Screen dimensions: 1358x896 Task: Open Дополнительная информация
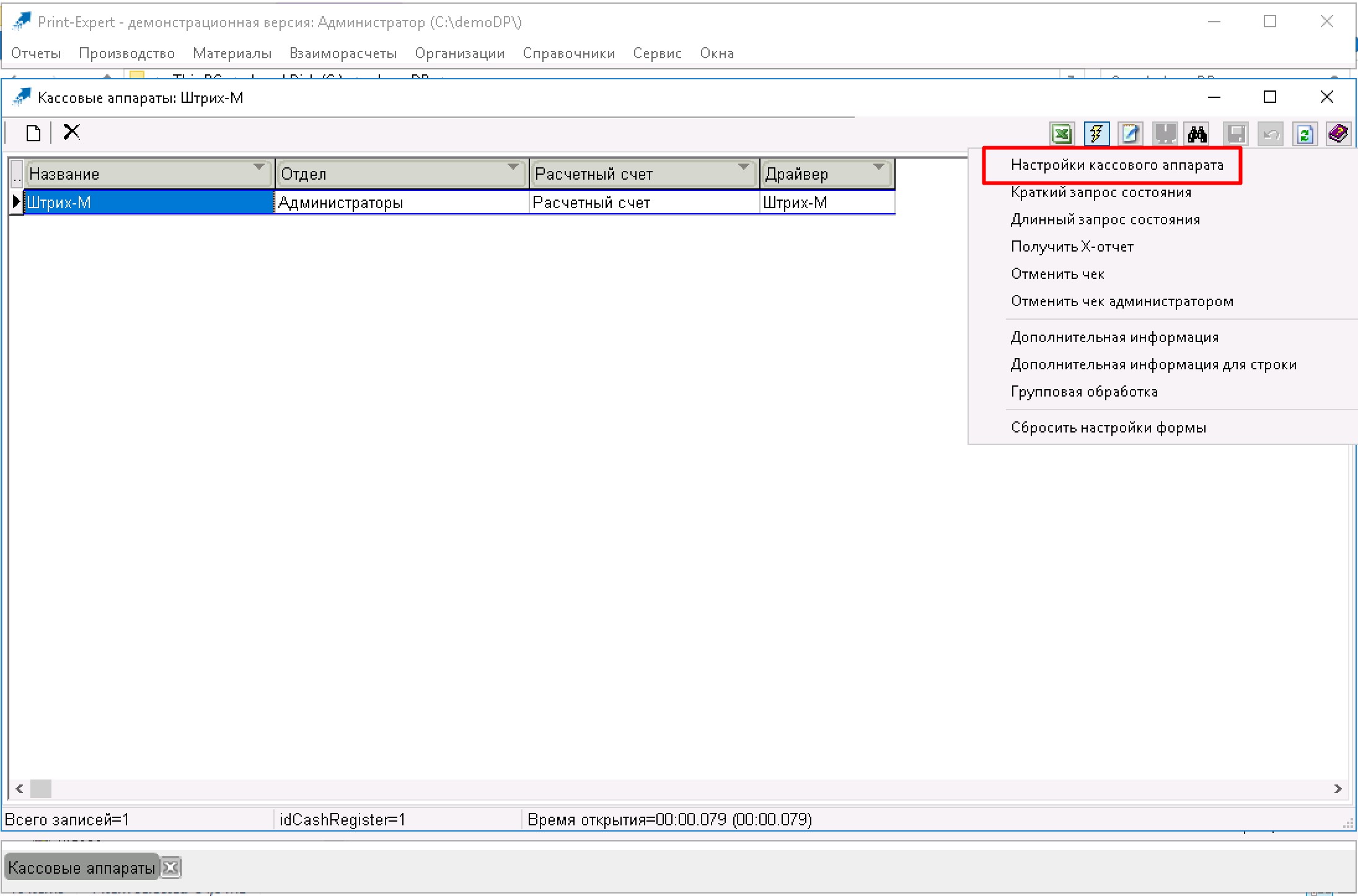coord(1114,337)
